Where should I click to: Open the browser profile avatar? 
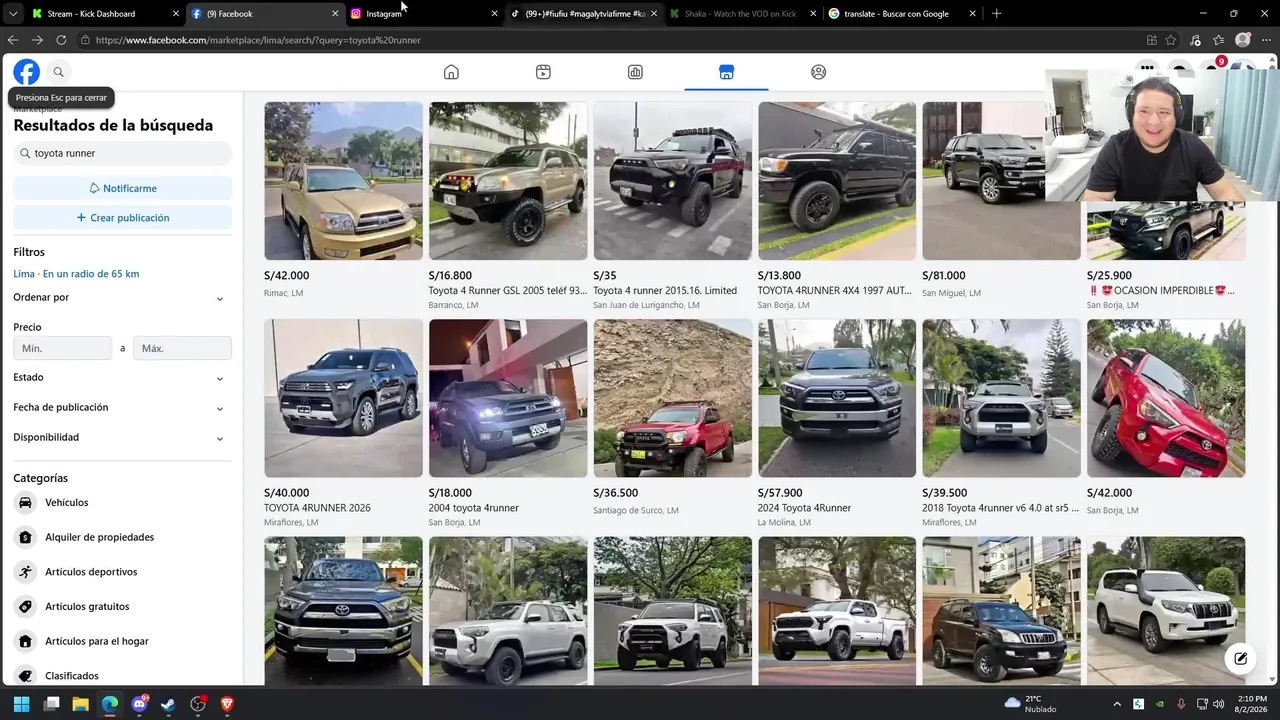coord(1243,40)
